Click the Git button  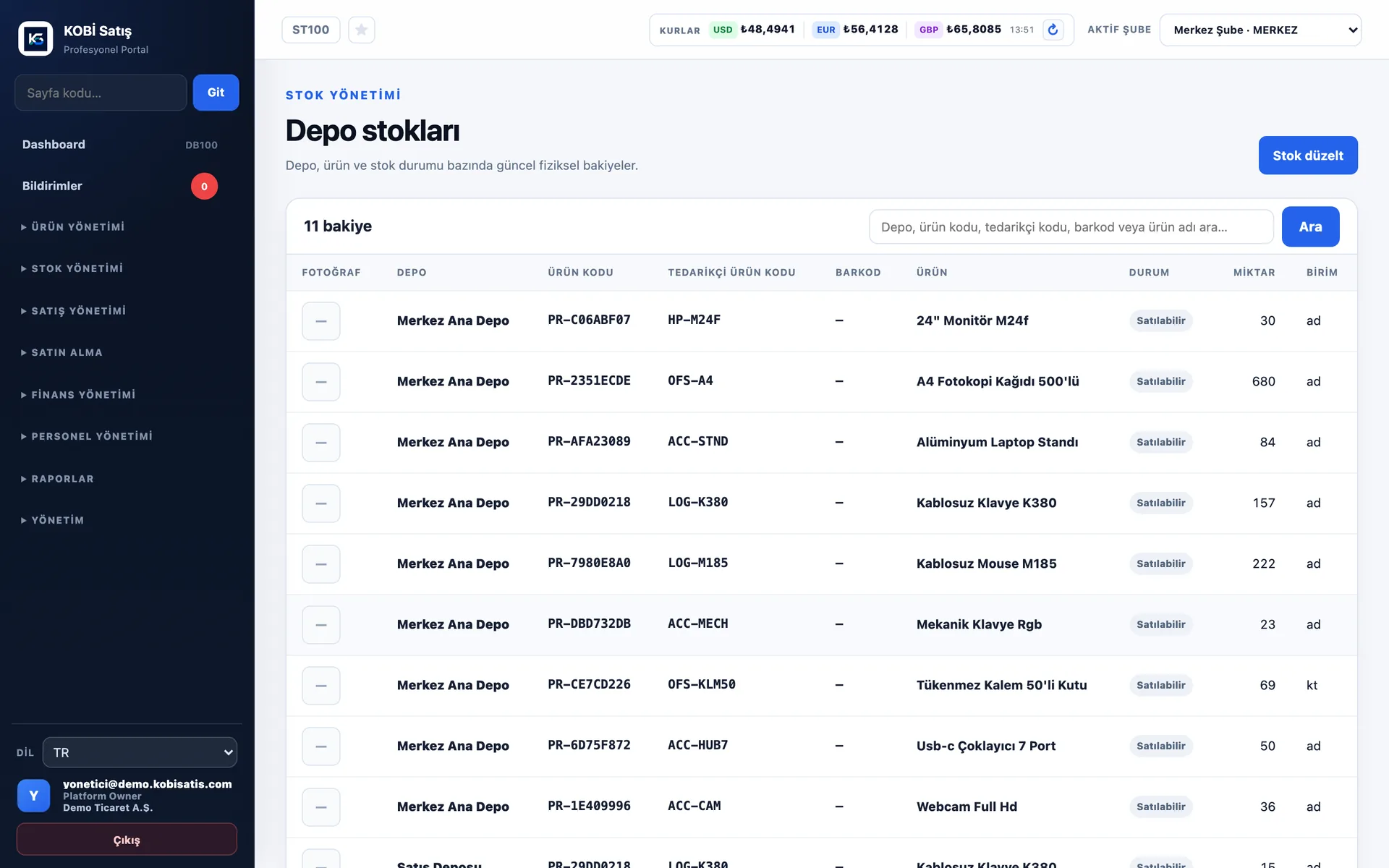tap(216, 93)
